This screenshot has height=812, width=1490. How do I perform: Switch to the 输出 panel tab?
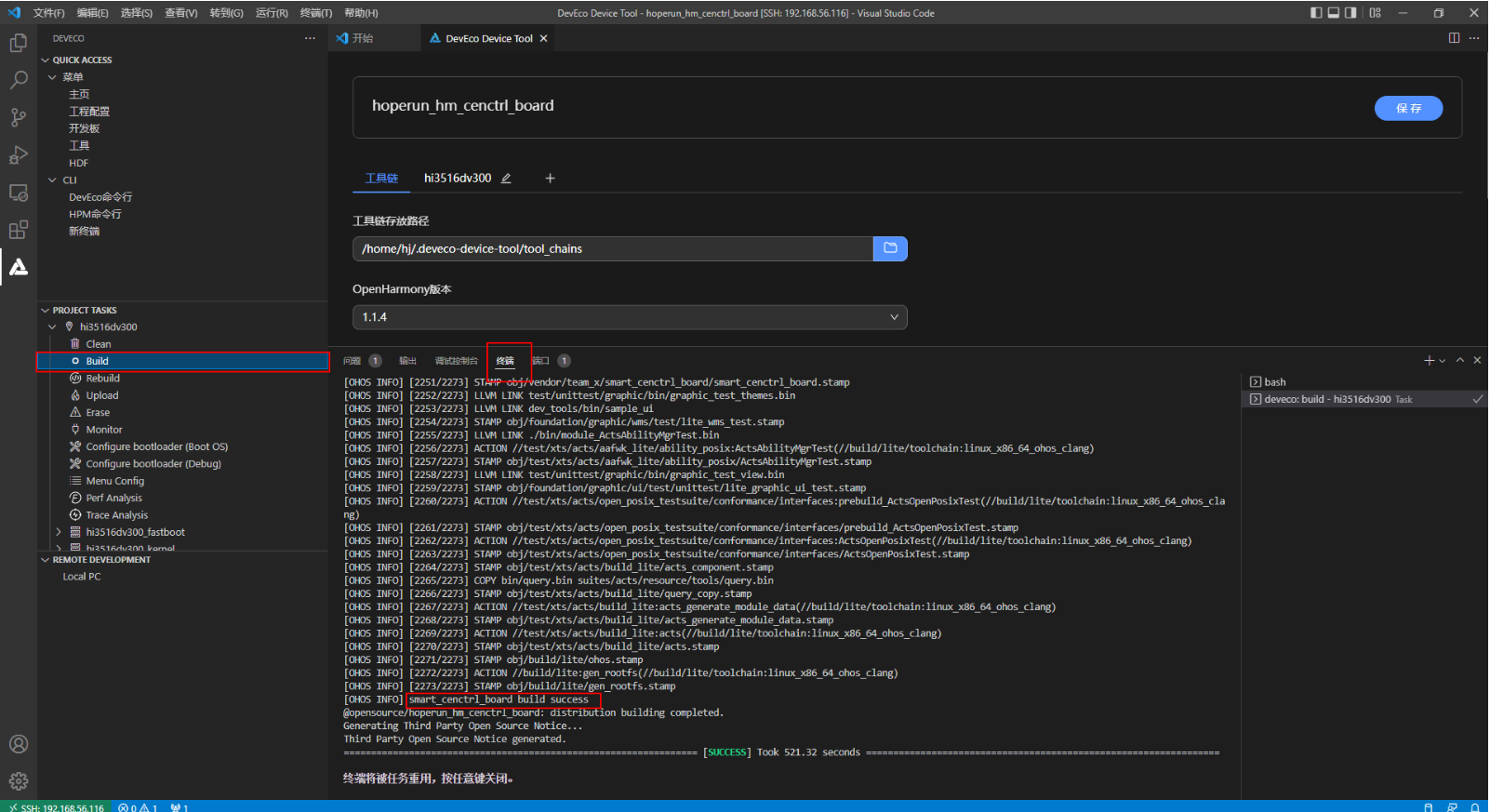coord(407,361)
